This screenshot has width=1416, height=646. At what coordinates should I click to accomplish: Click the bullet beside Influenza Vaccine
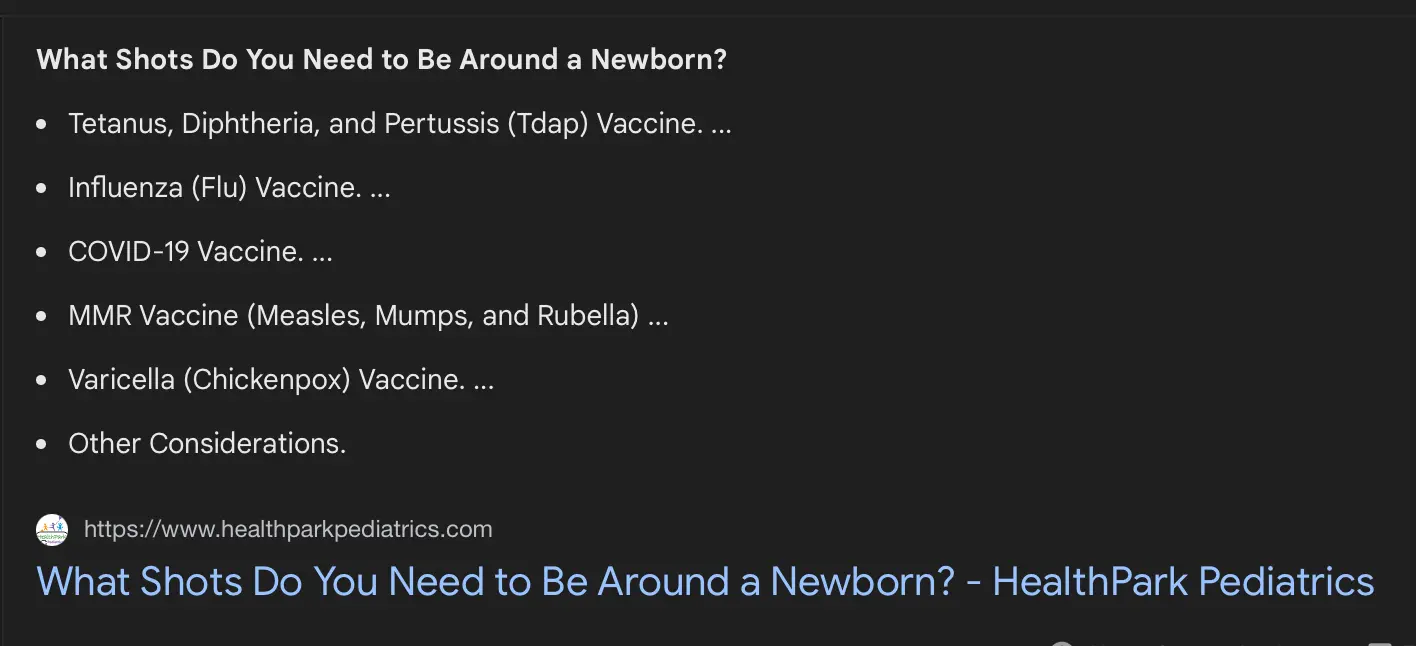(x=41, y=189)
